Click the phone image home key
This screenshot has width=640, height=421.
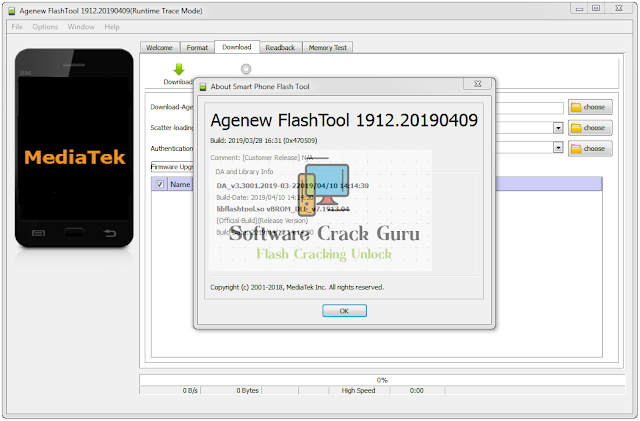point(74,233)
